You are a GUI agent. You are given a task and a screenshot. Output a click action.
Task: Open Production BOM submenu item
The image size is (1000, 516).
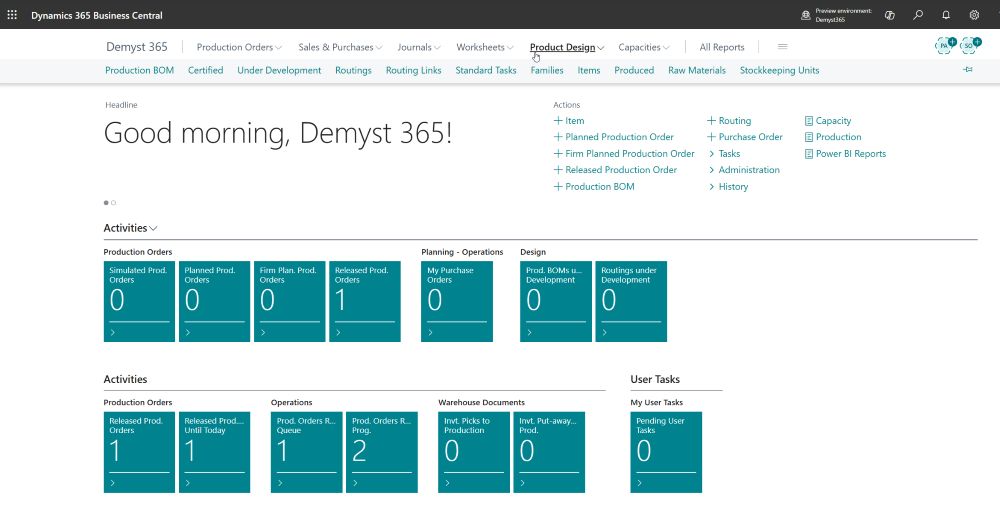pos(140,70)
